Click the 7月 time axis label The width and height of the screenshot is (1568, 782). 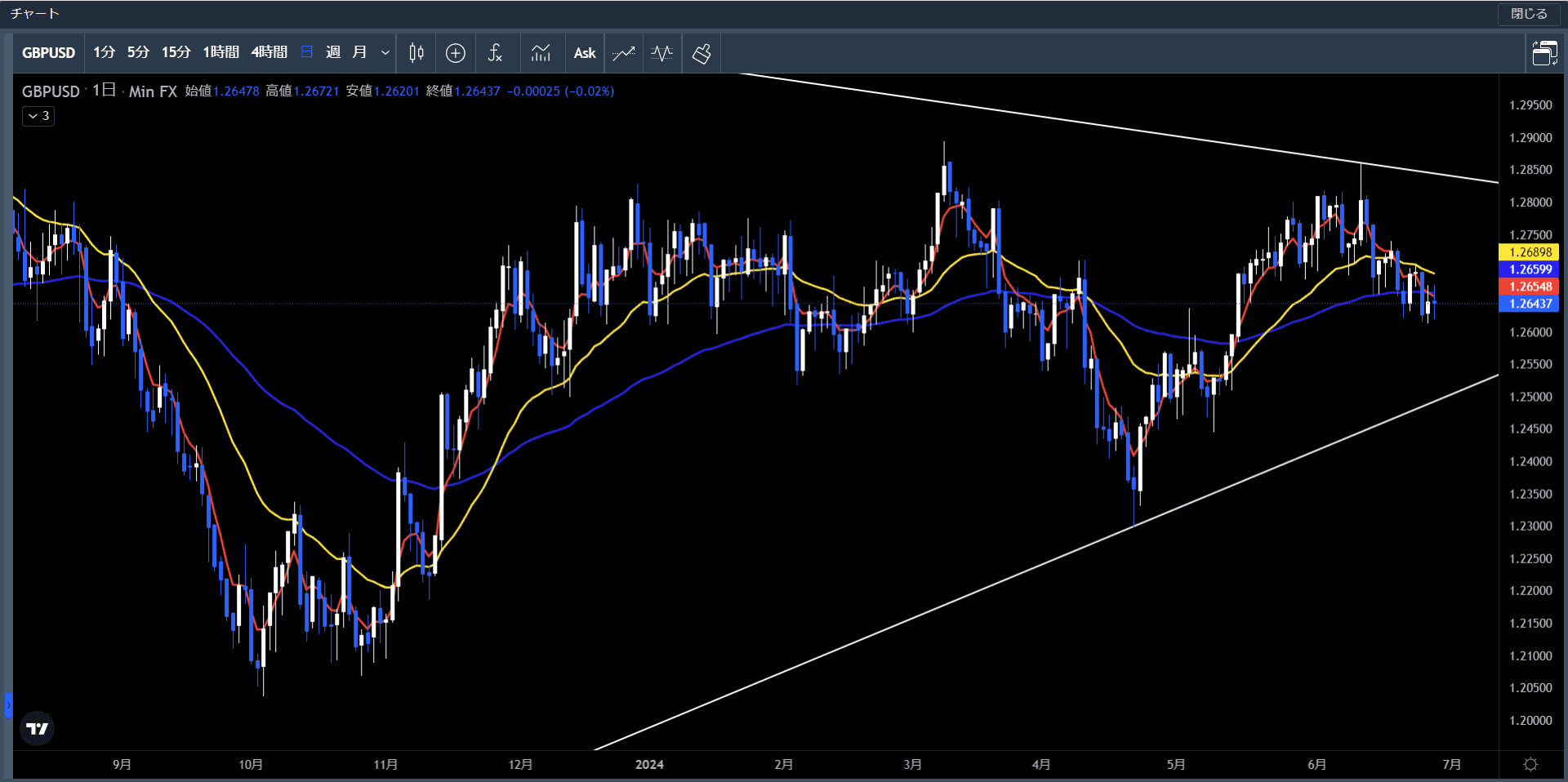pos(1451,765)
